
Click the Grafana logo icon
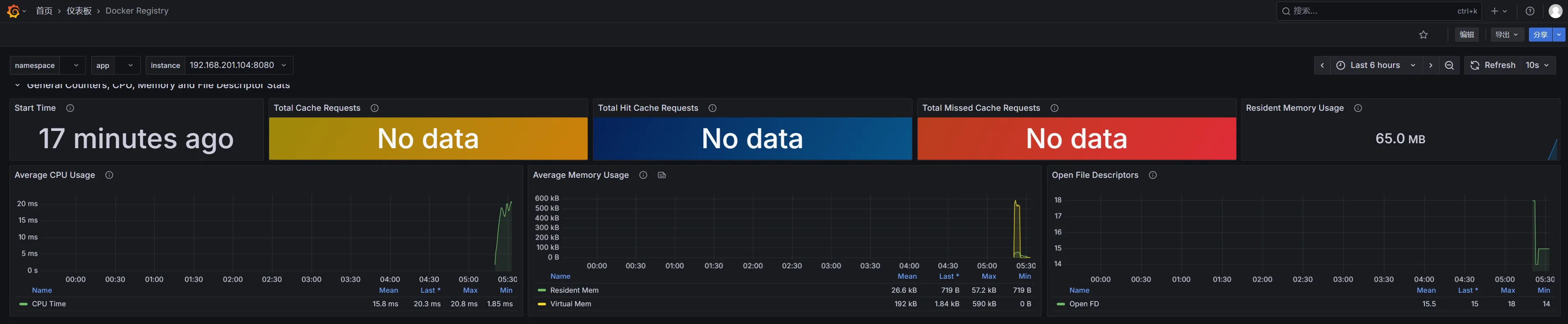point(13,11)
